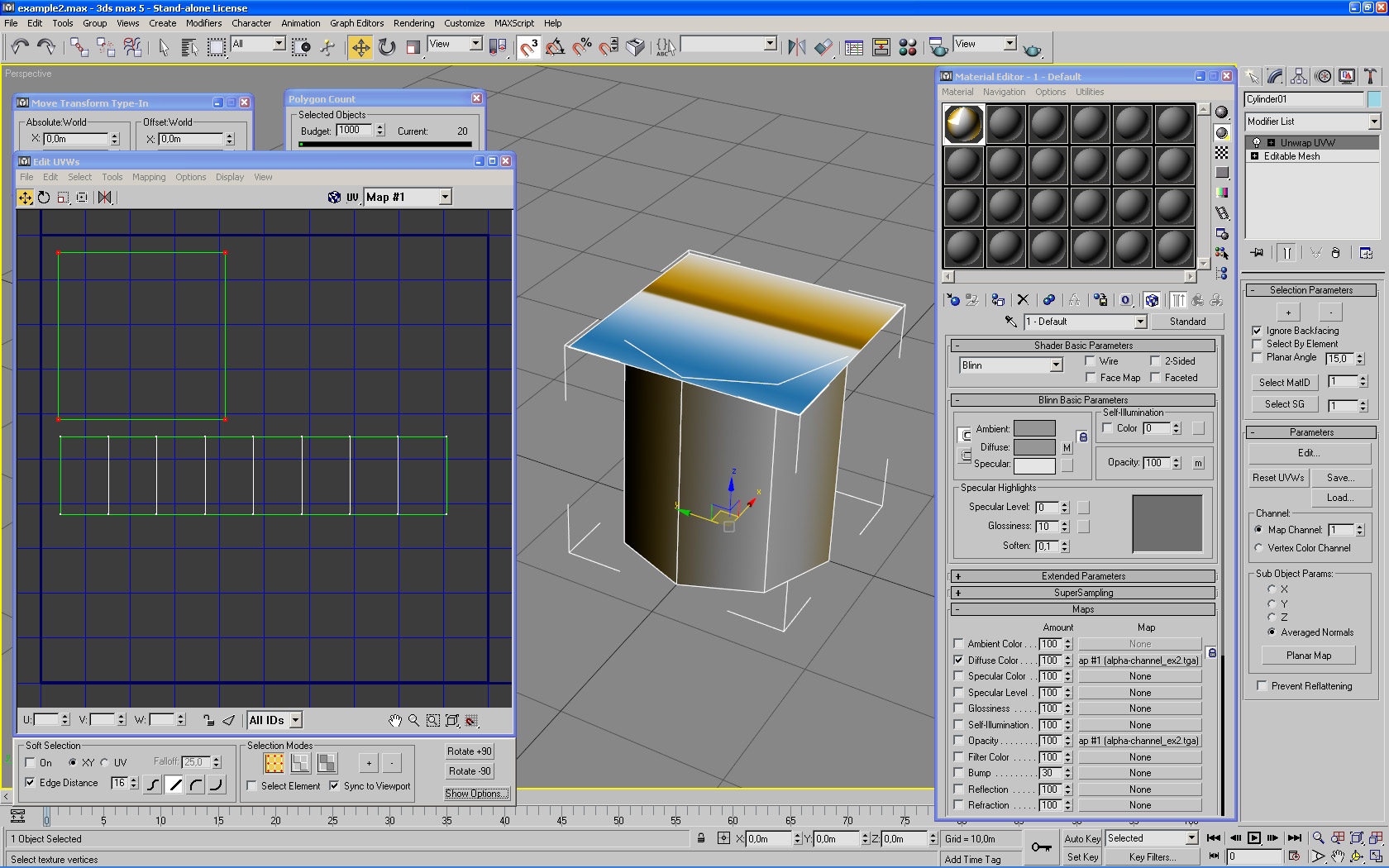Select the Move tool in main toolbar

(x=360, y=47)
